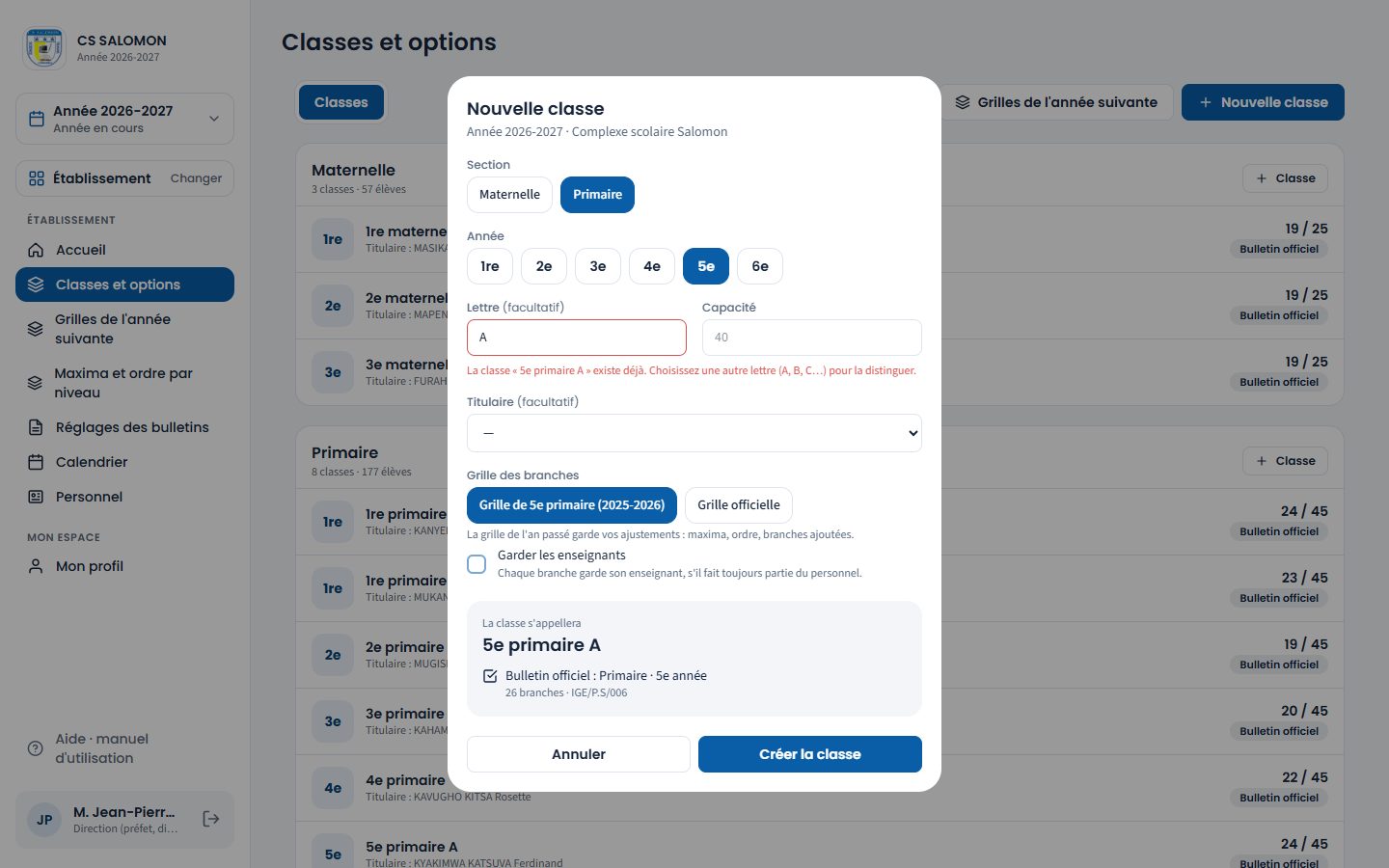Viewport: 1389px width, 868px height.
Task: Choose the 3e year option
Action: point(598,266)
